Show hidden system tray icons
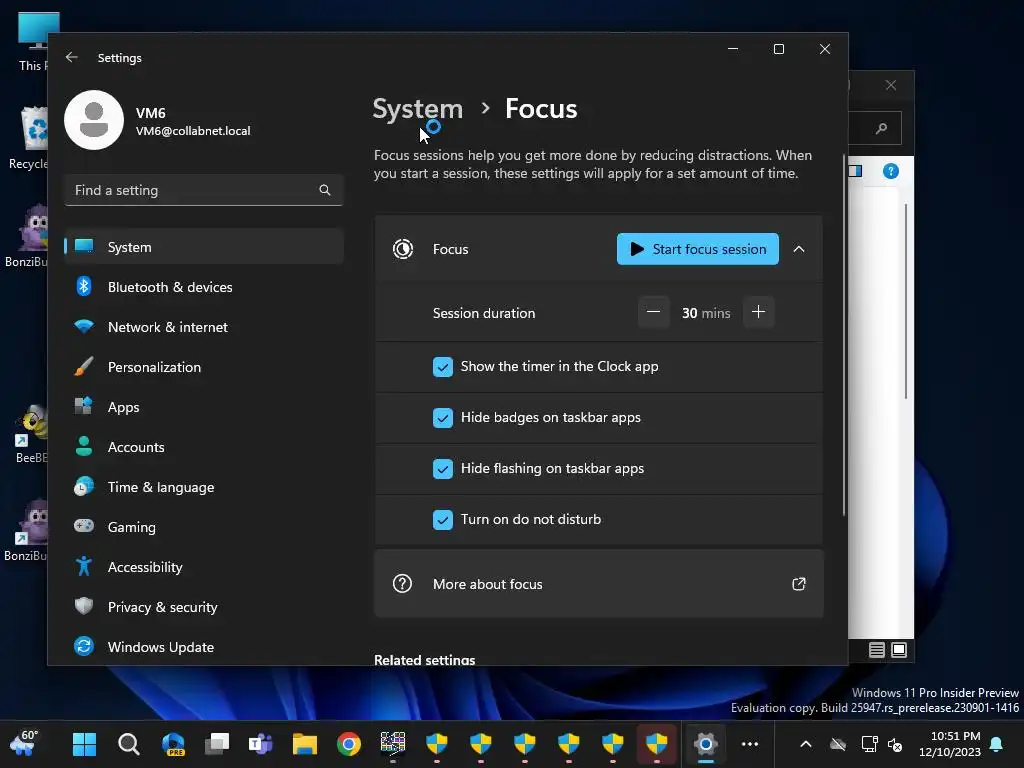Screen dimensions: 1024x768 pos(806,744)
